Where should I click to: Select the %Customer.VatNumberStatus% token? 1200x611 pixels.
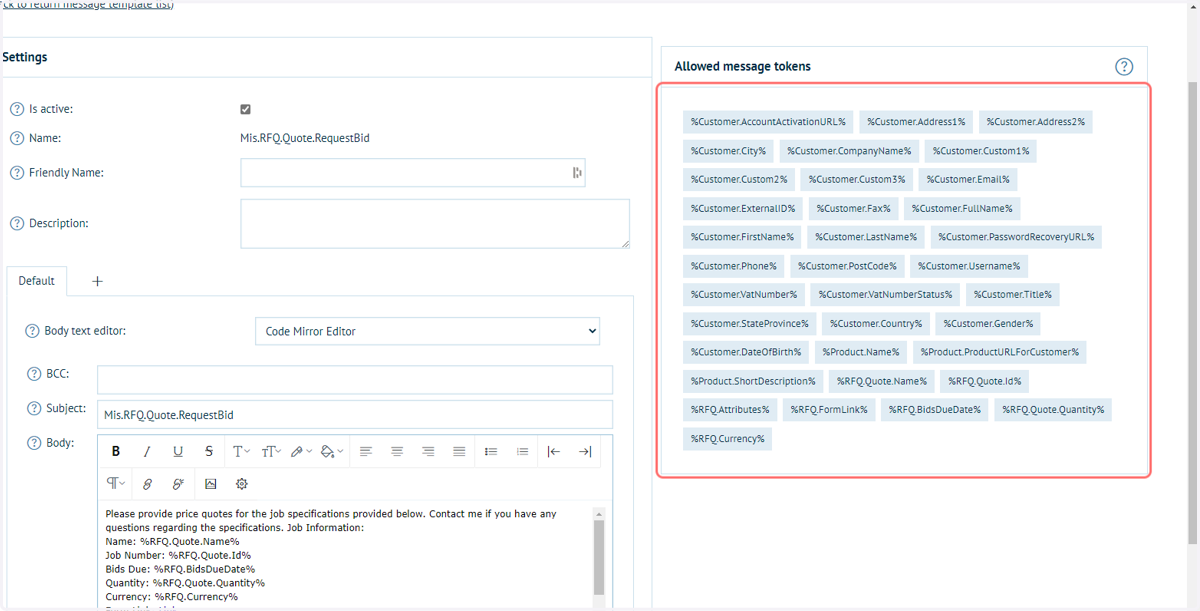coord(886,295)
